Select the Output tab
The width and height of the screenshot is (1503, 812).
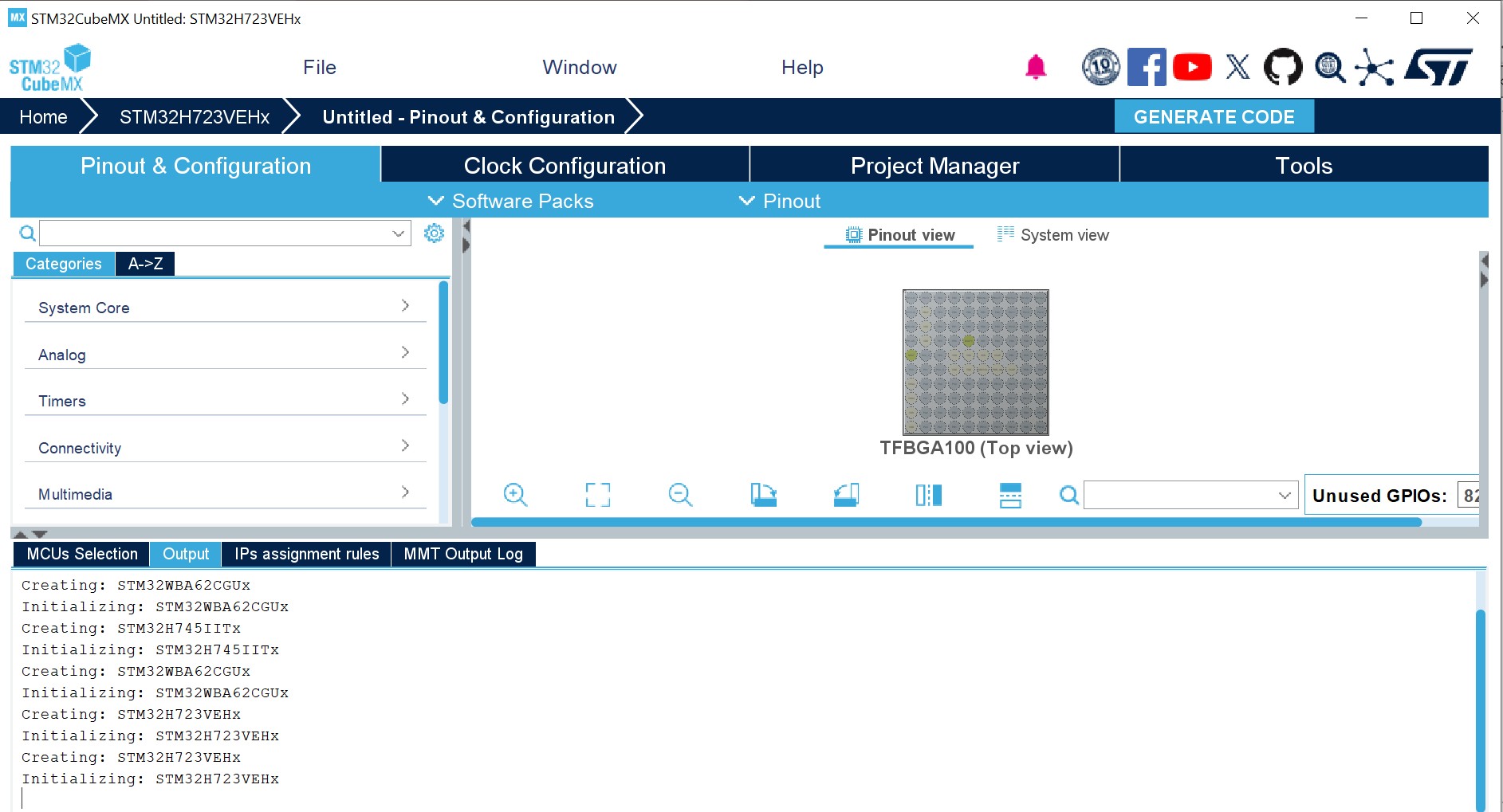tap(186, 554)
